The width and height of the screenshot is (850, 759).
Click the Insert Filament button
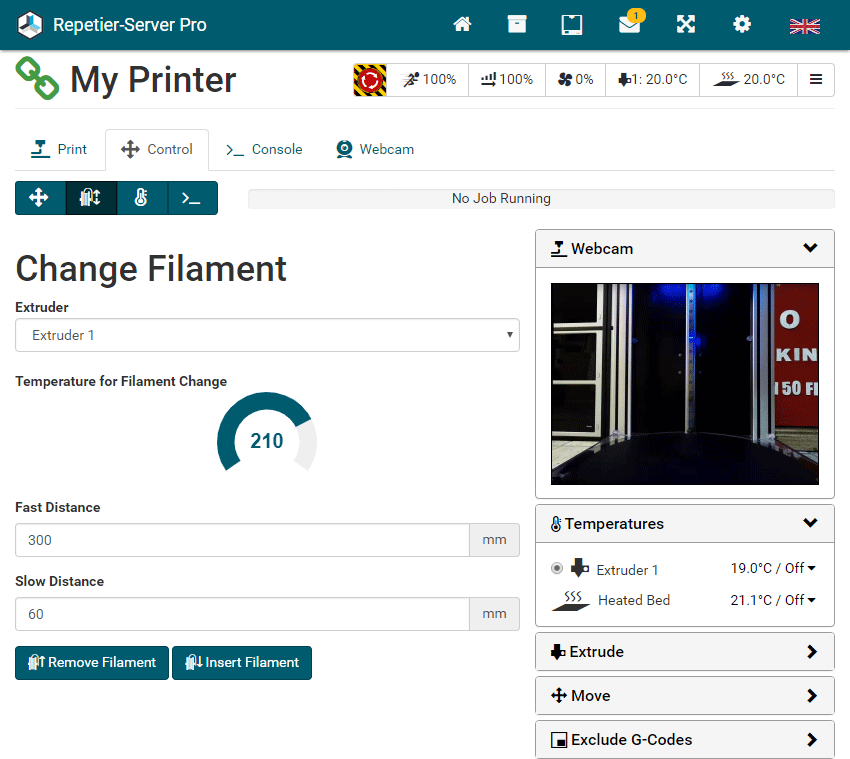pyautogui.click(x=242, y=662)
